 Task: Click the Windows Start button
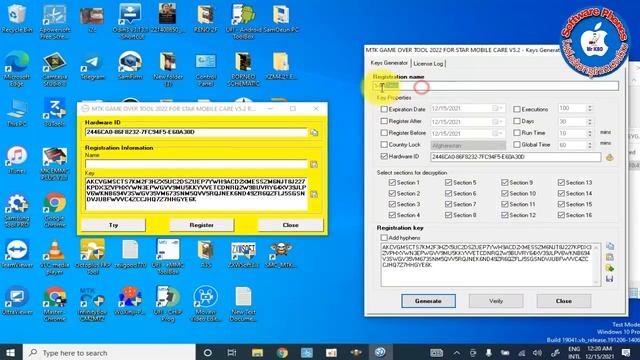11,352
